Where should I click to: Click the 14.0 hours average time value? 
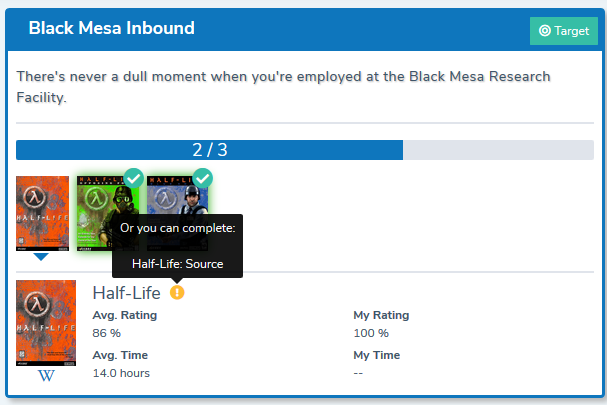click(121, 373)
